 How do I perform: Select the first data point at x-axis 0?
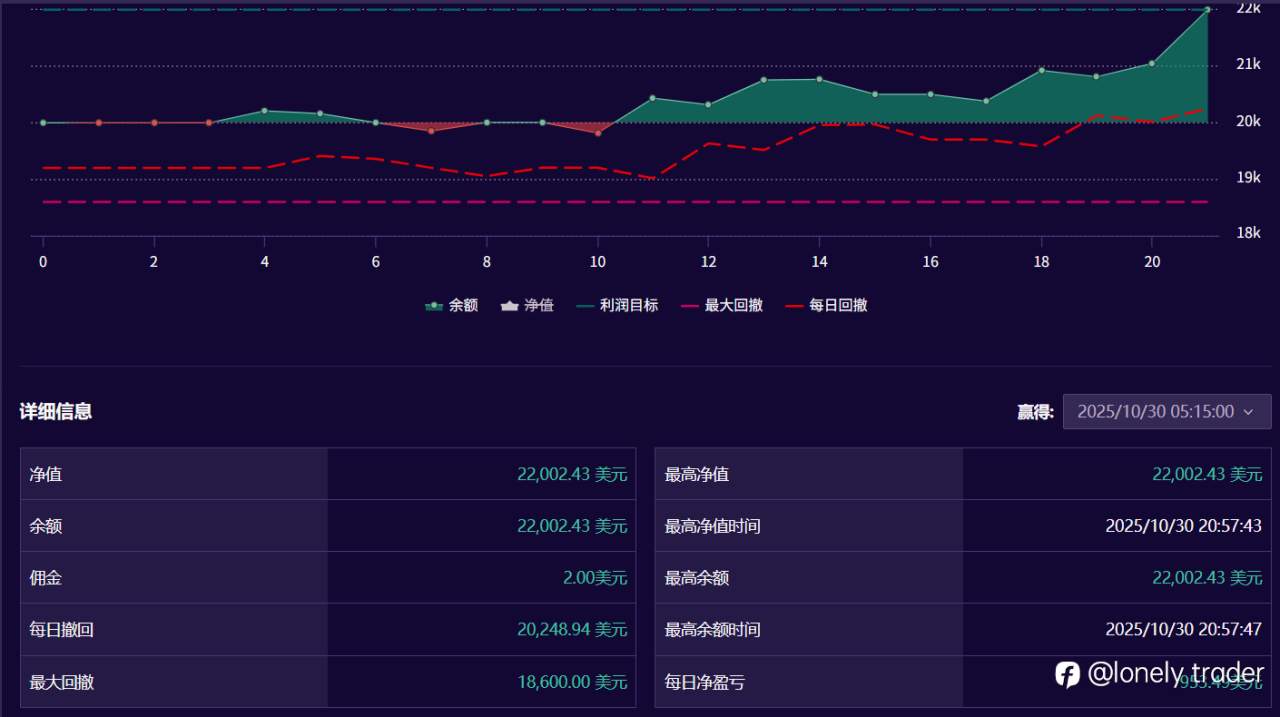[x=43, y=122]
